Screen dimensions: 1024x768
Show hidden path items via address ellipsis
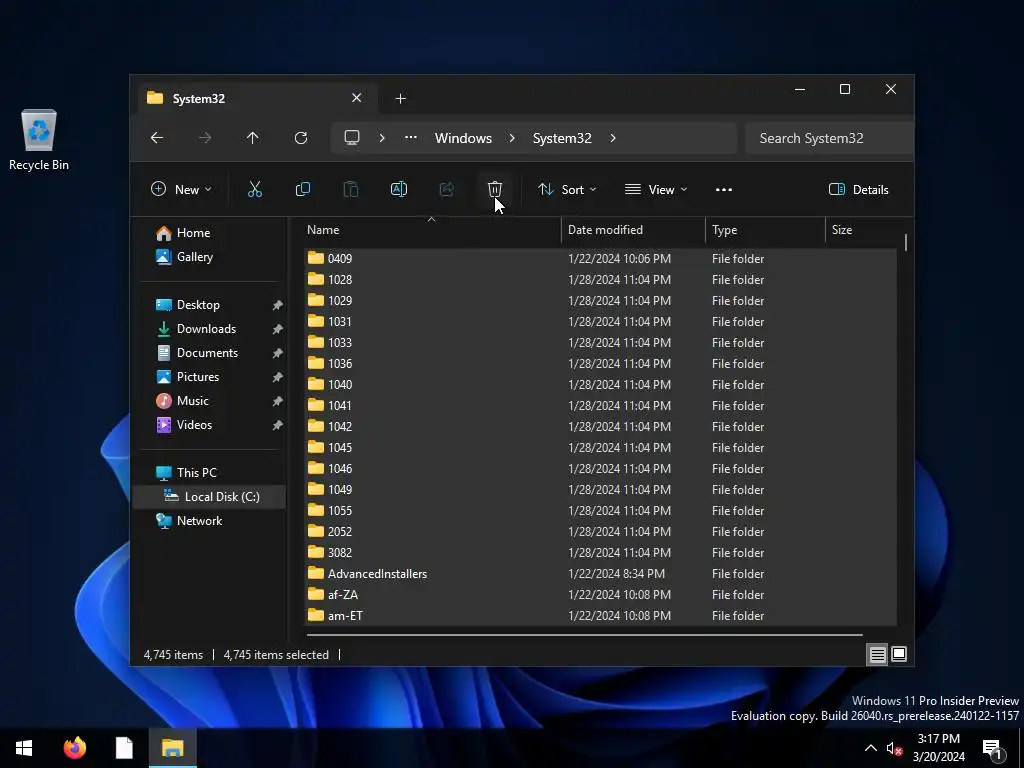pos(411,138)
